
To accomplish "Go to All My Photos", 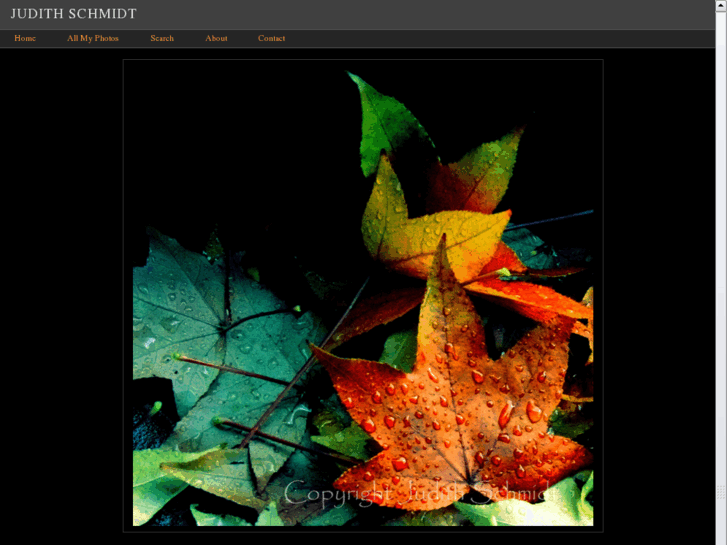I will click(x=93, y=38).
